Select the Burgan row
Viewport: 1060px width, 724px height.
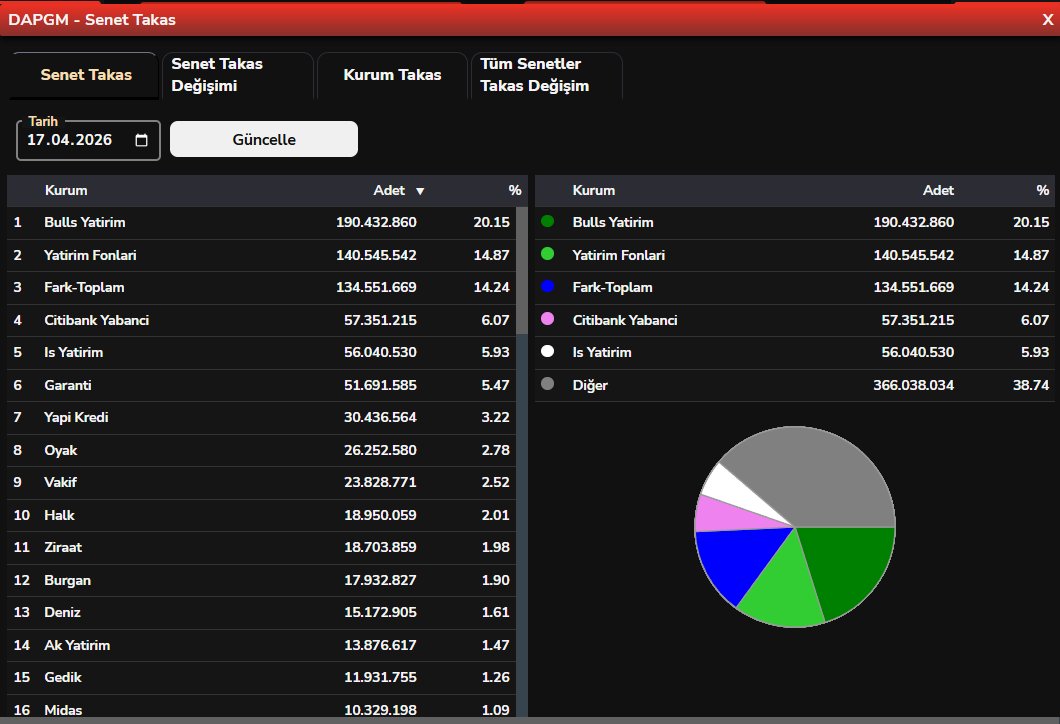click(x=261, y=579)
